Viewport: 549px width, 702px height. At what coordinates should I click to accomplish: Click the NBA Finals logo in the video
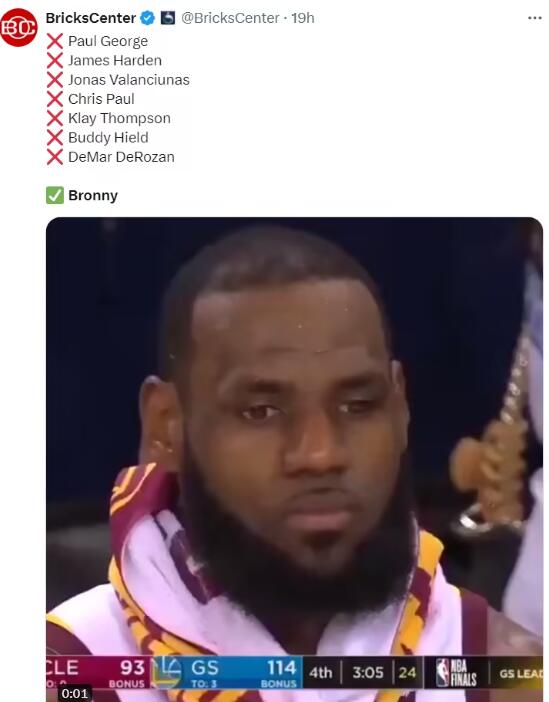pyautogui.click(x=456, y=672)
